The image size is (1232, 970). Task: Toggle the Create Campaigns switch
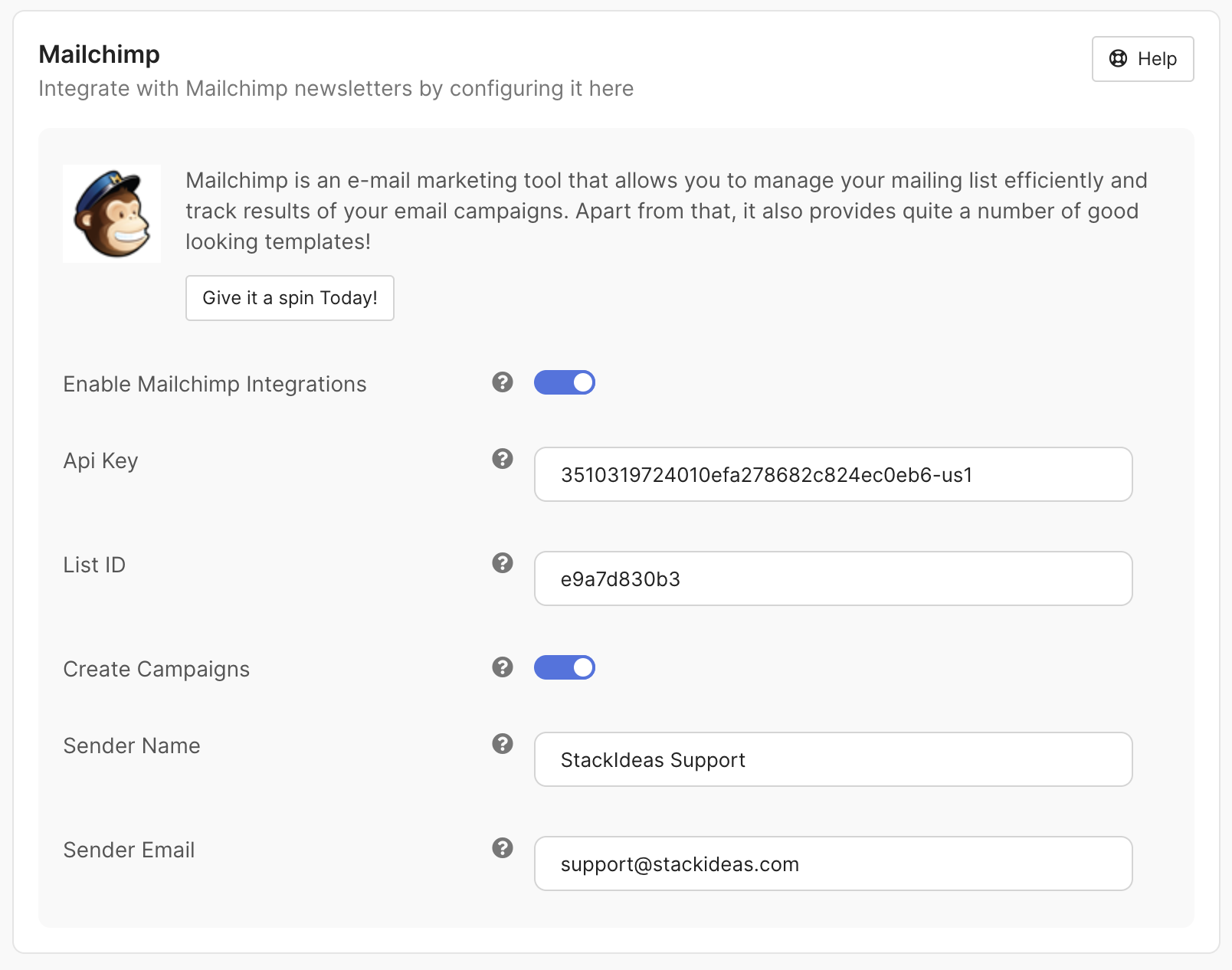click(565, 667)
